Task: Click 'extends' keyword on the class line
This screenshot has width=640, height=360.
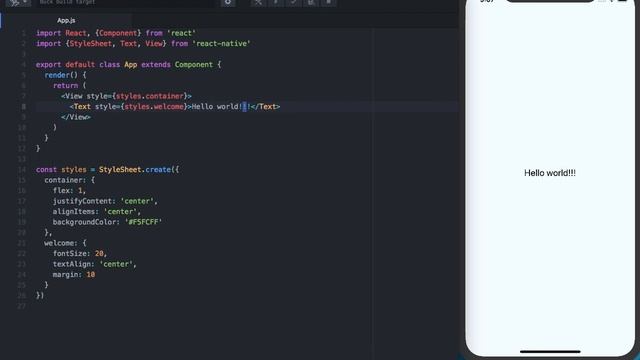Action: point(156,64)
